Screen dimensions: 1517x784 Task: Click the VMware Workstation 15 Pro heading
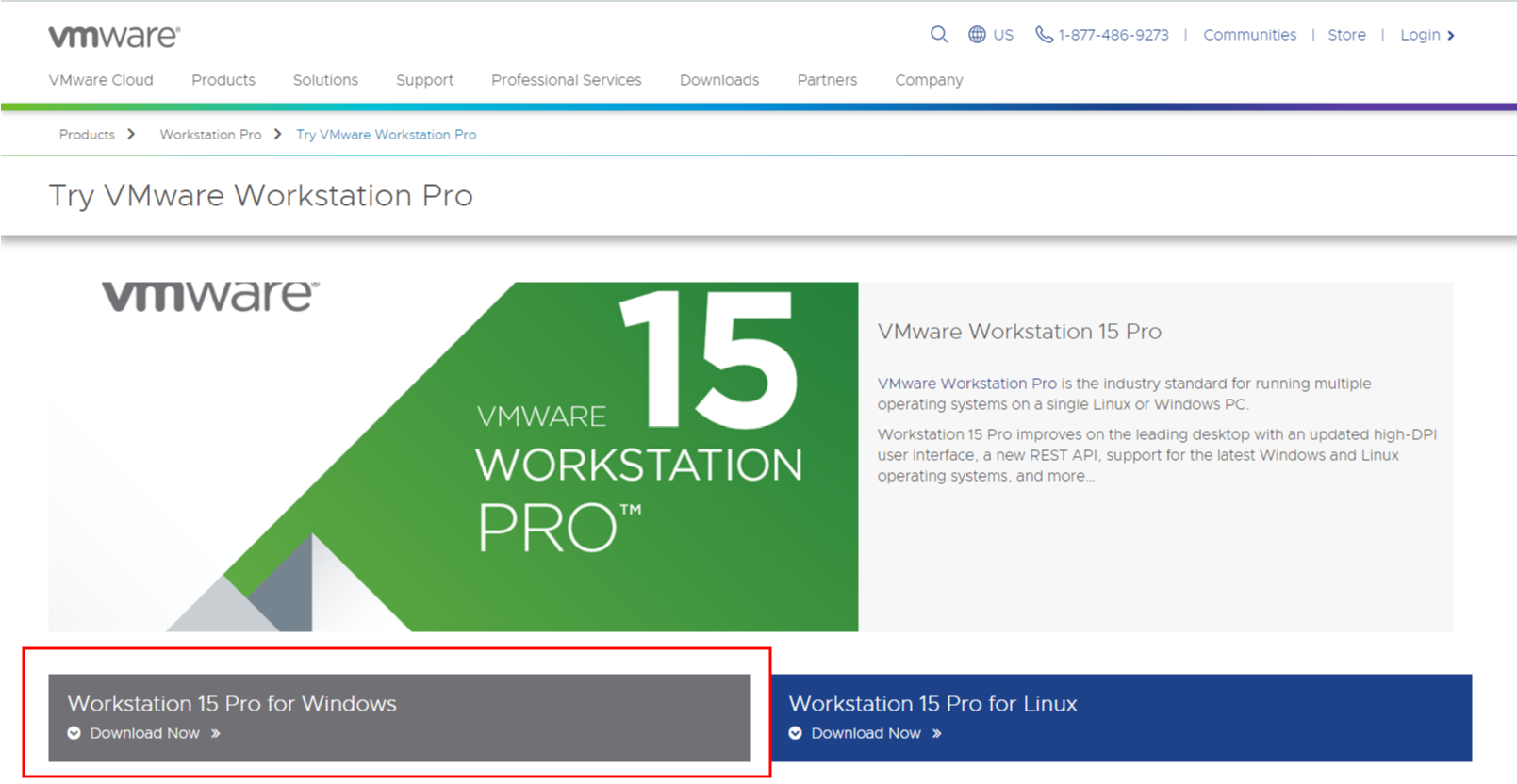1019,332
